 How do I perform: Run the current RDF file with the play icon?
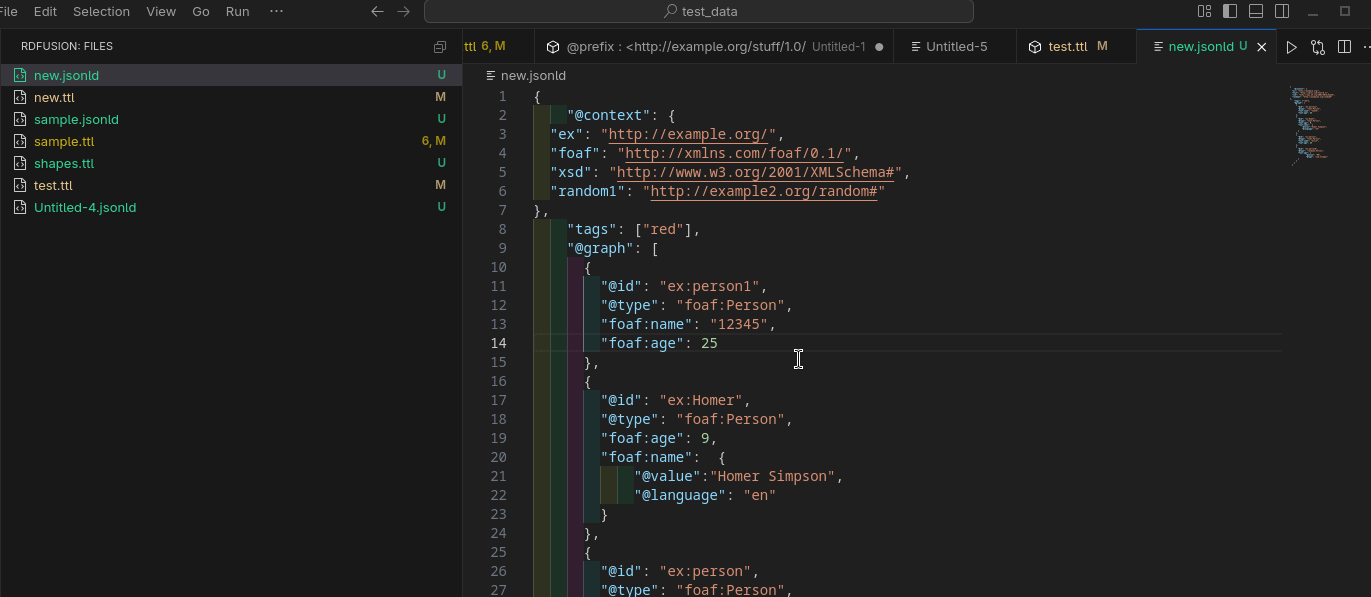click(x=1292, y=46)
